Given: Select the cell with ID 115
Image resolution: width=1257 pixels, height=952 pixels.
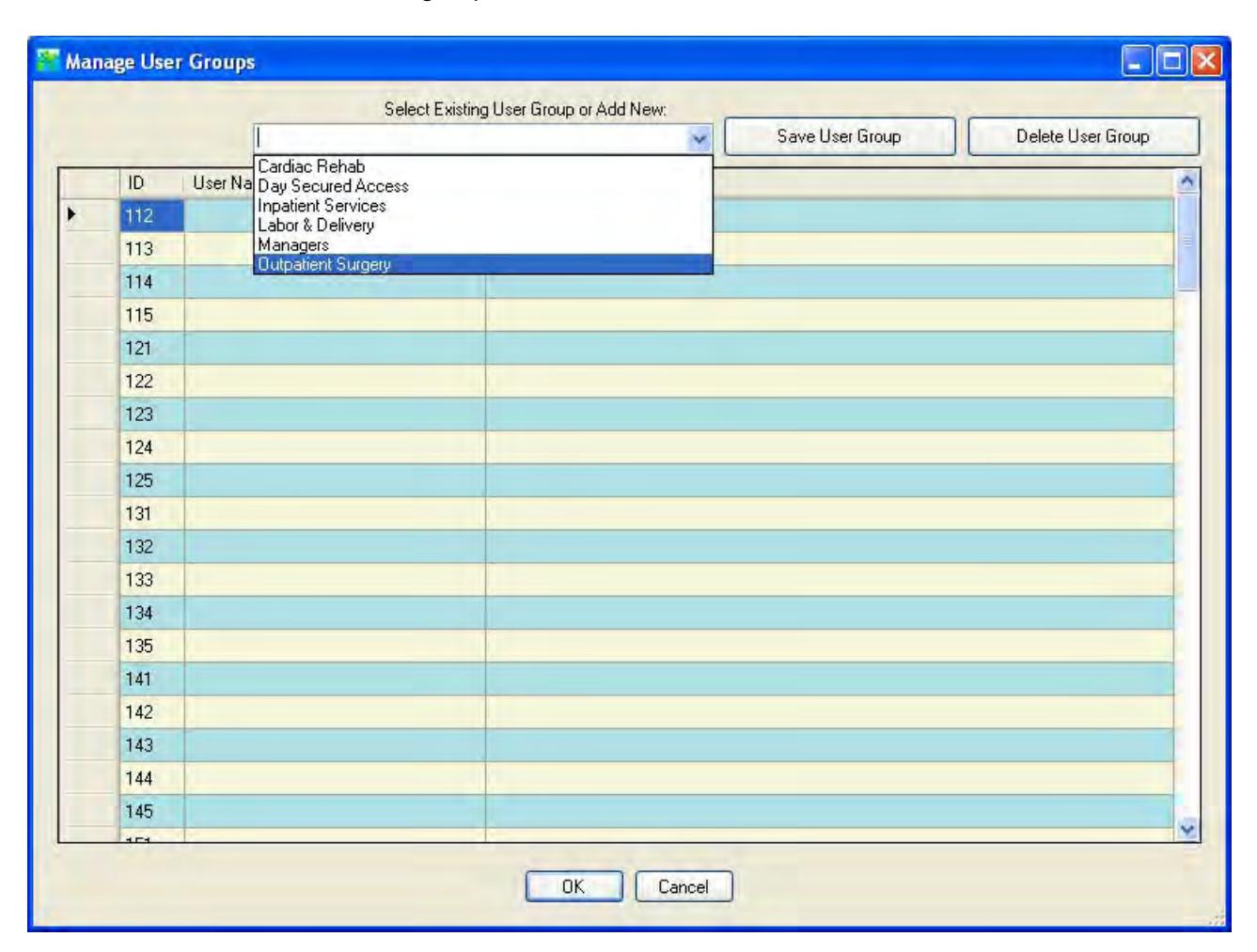Looking at the screenshot, I should [x=152, y=315].
